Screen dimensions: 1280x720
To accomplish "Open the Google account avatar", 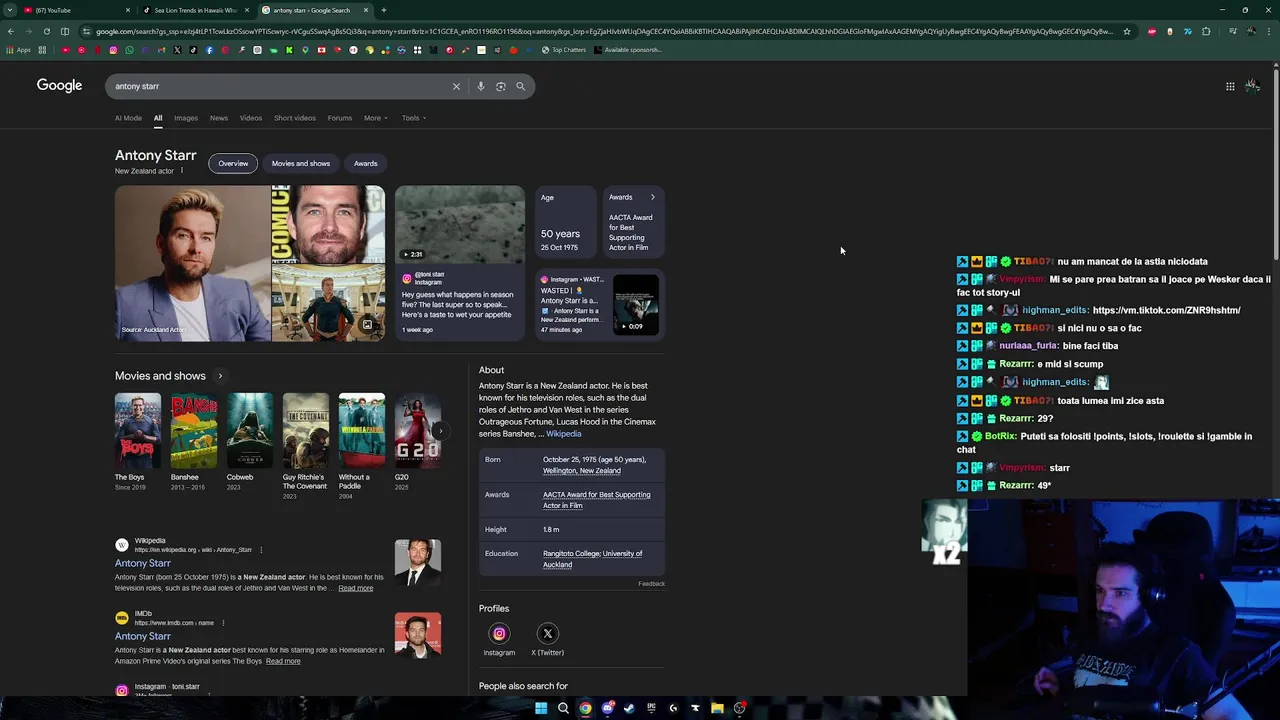I will [x=1252, y=86].
